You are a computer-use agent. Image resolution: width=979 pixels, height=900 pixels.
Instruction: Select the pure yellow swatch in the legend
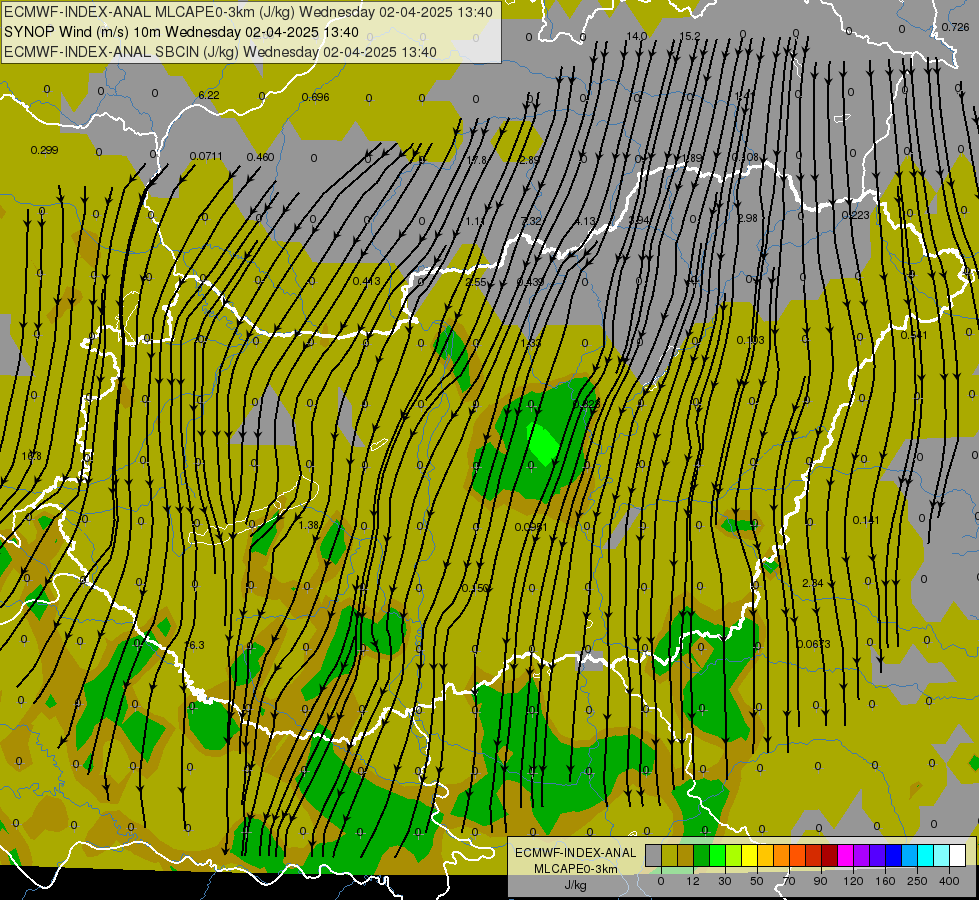pos(750,855)
